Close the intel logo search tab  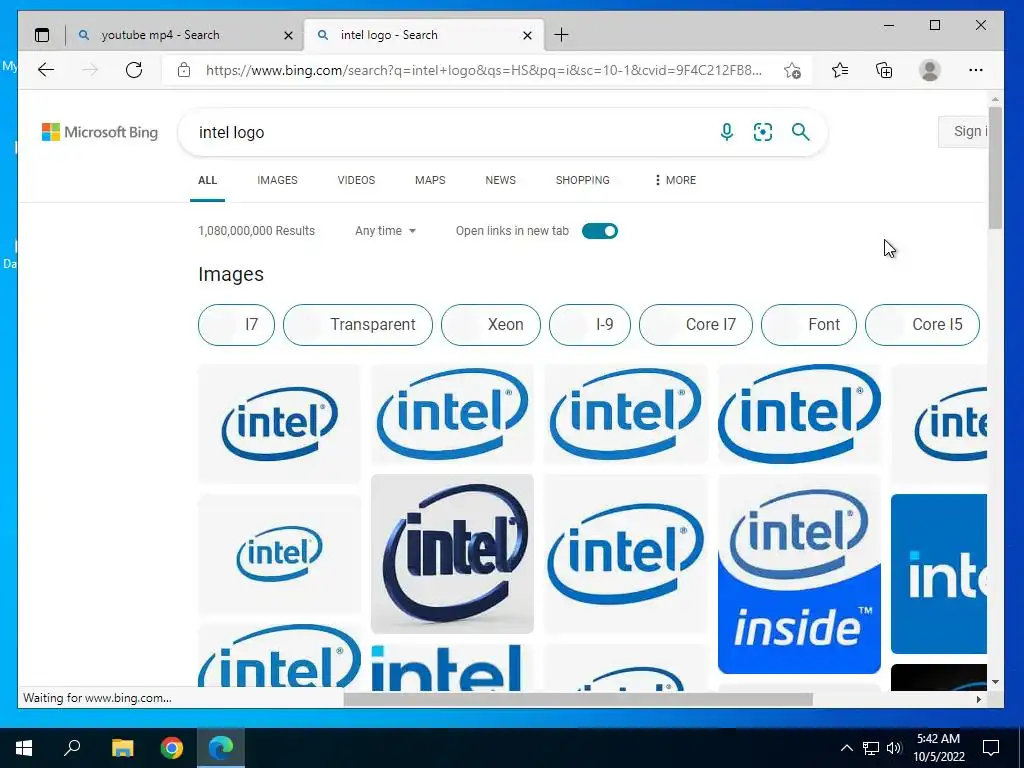point(528,35)
